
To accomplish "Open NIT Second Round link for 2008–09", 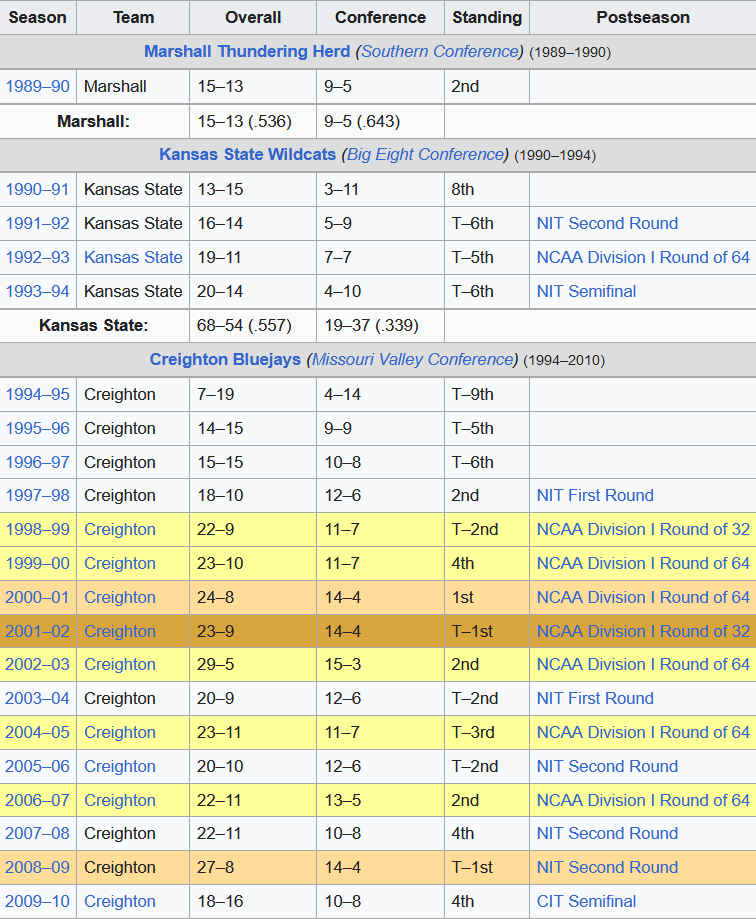I will click(607, 867).
